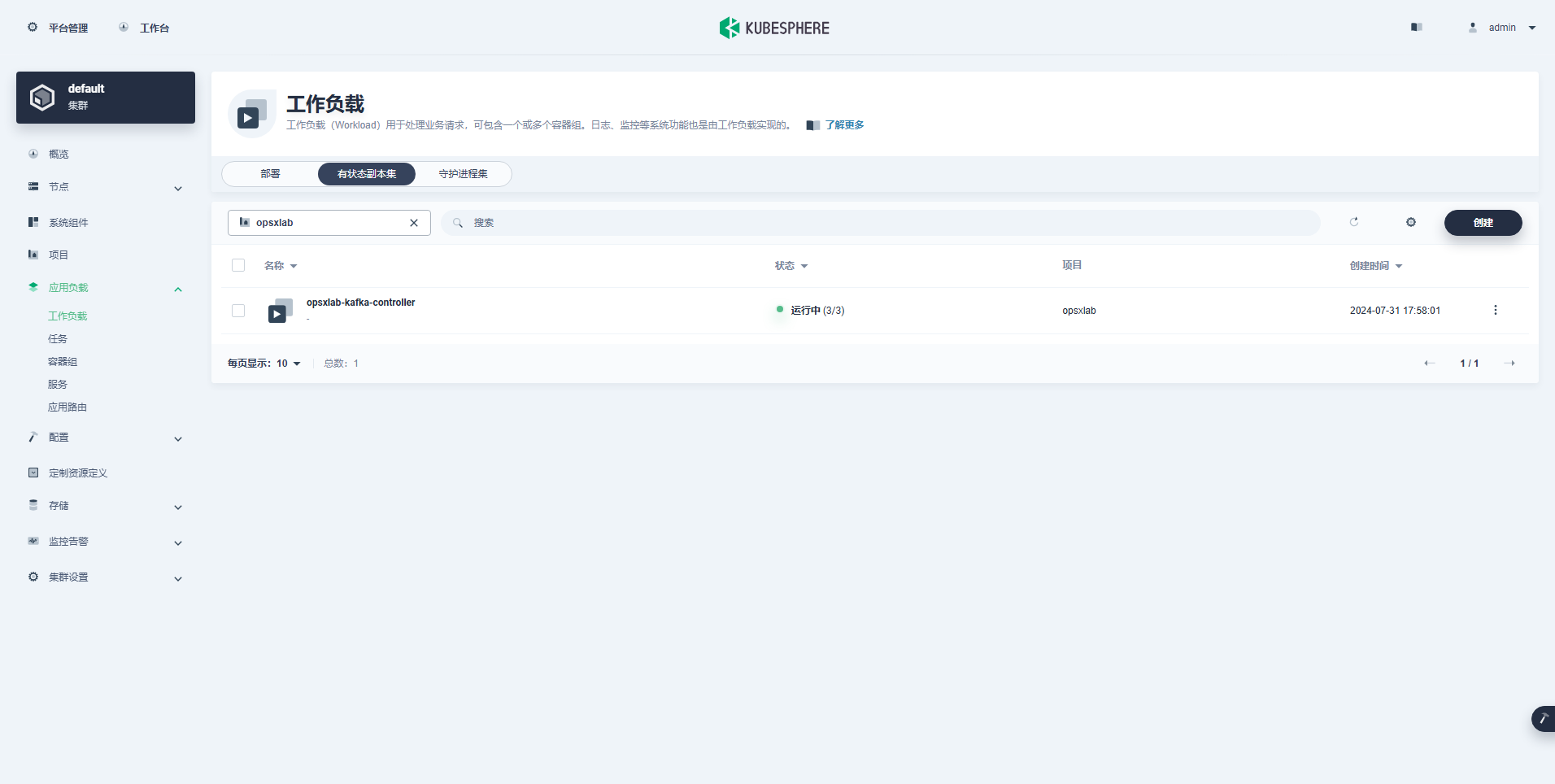Open the 工作台 workbench
This screenshot has width=1555, height=784.
tap(144, 28)
